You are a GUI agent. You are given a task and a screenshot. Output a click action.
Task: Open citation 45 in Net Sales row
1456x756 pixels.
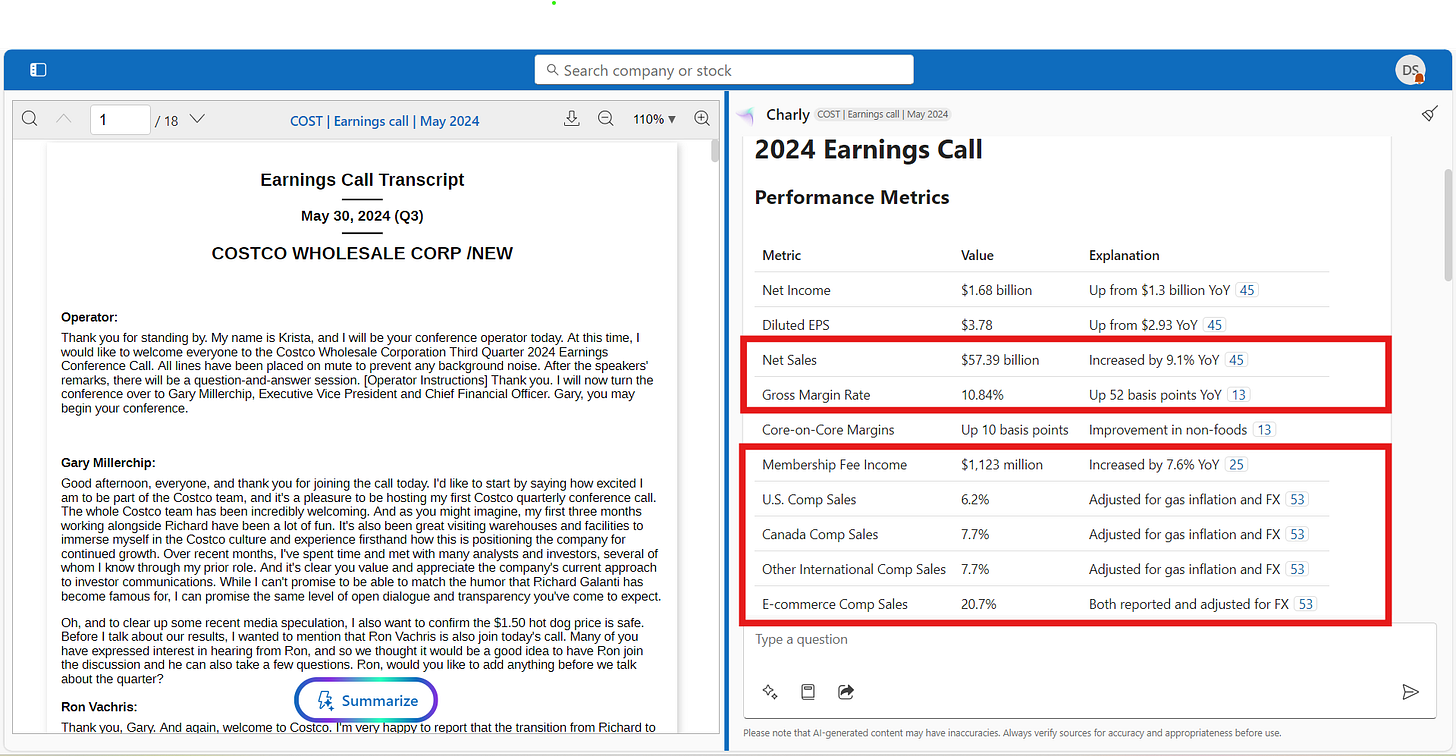click(1236, 360)
